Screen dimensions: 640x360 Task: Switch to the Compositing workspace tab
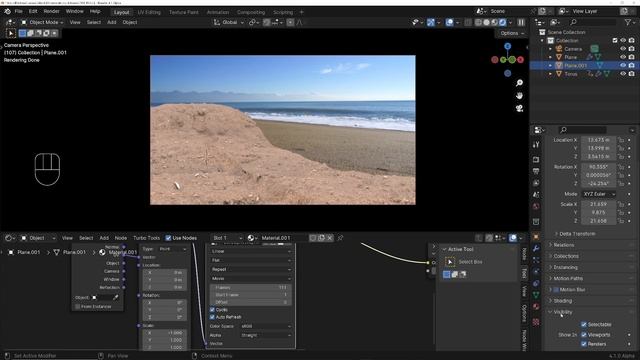251,12
